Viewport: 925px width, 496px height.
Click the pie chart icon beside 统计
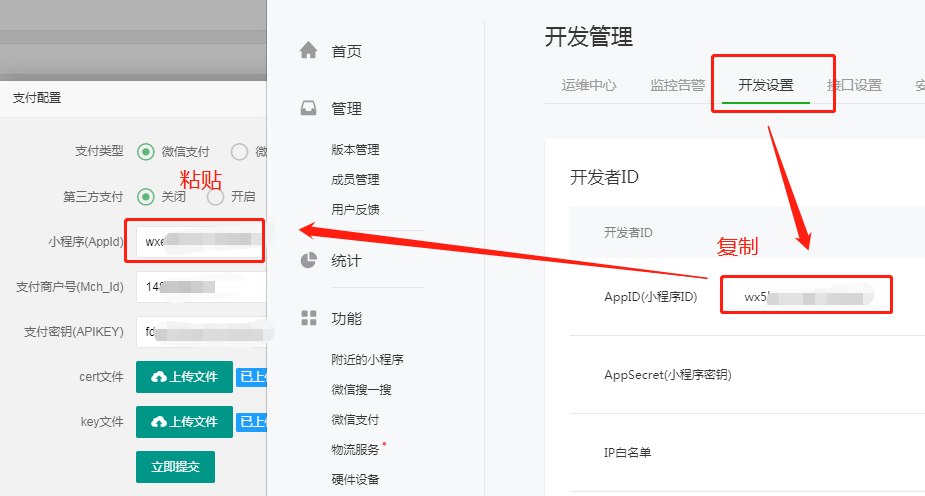309,260
